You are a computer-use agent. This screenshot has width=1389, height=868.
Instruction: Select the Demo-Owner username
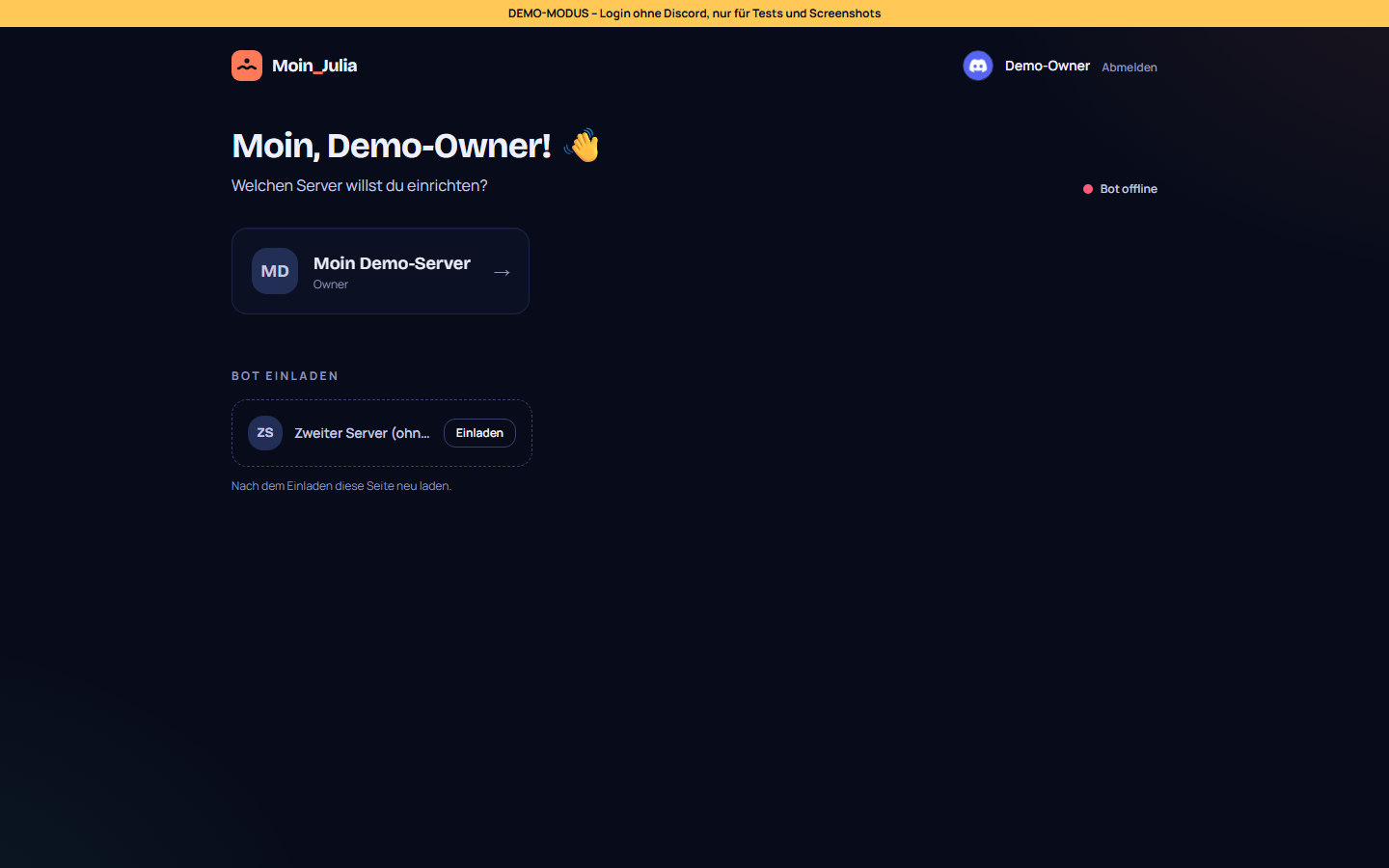click(x=1048, y=66)
